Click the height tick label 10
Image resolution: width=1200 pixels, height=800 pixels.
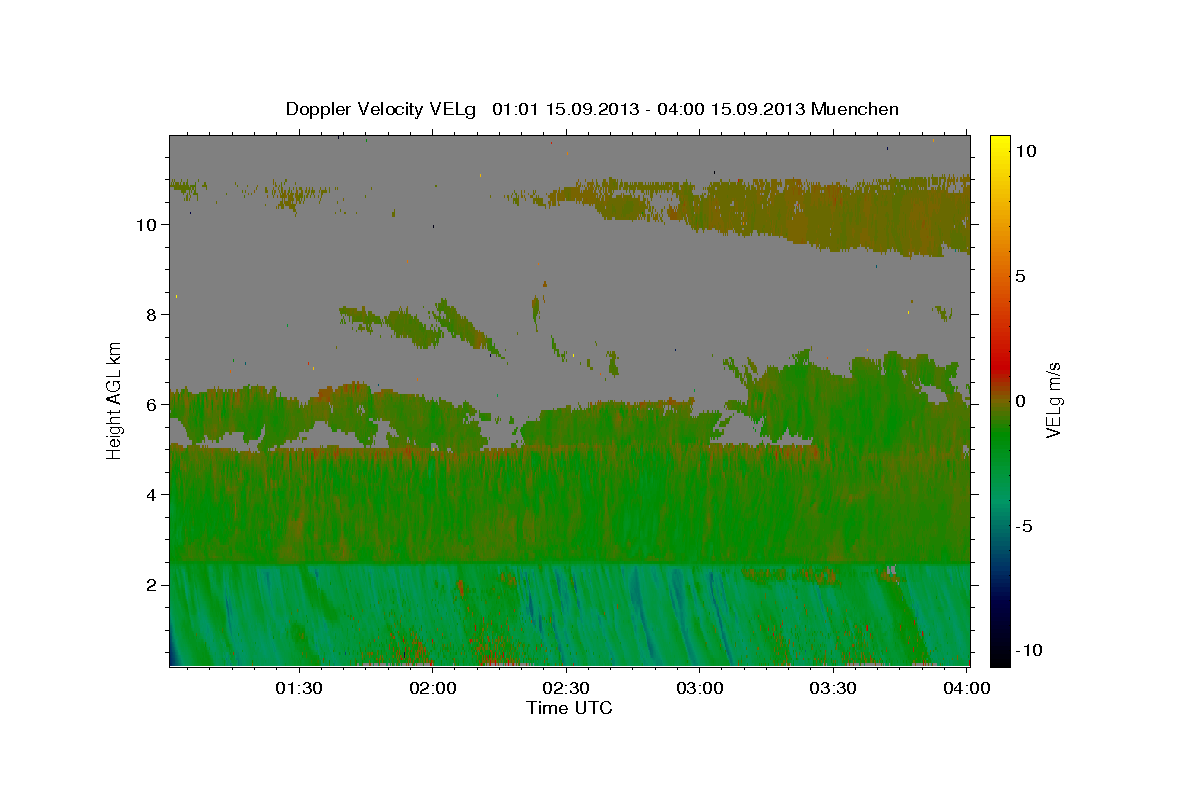pos(147,224)
